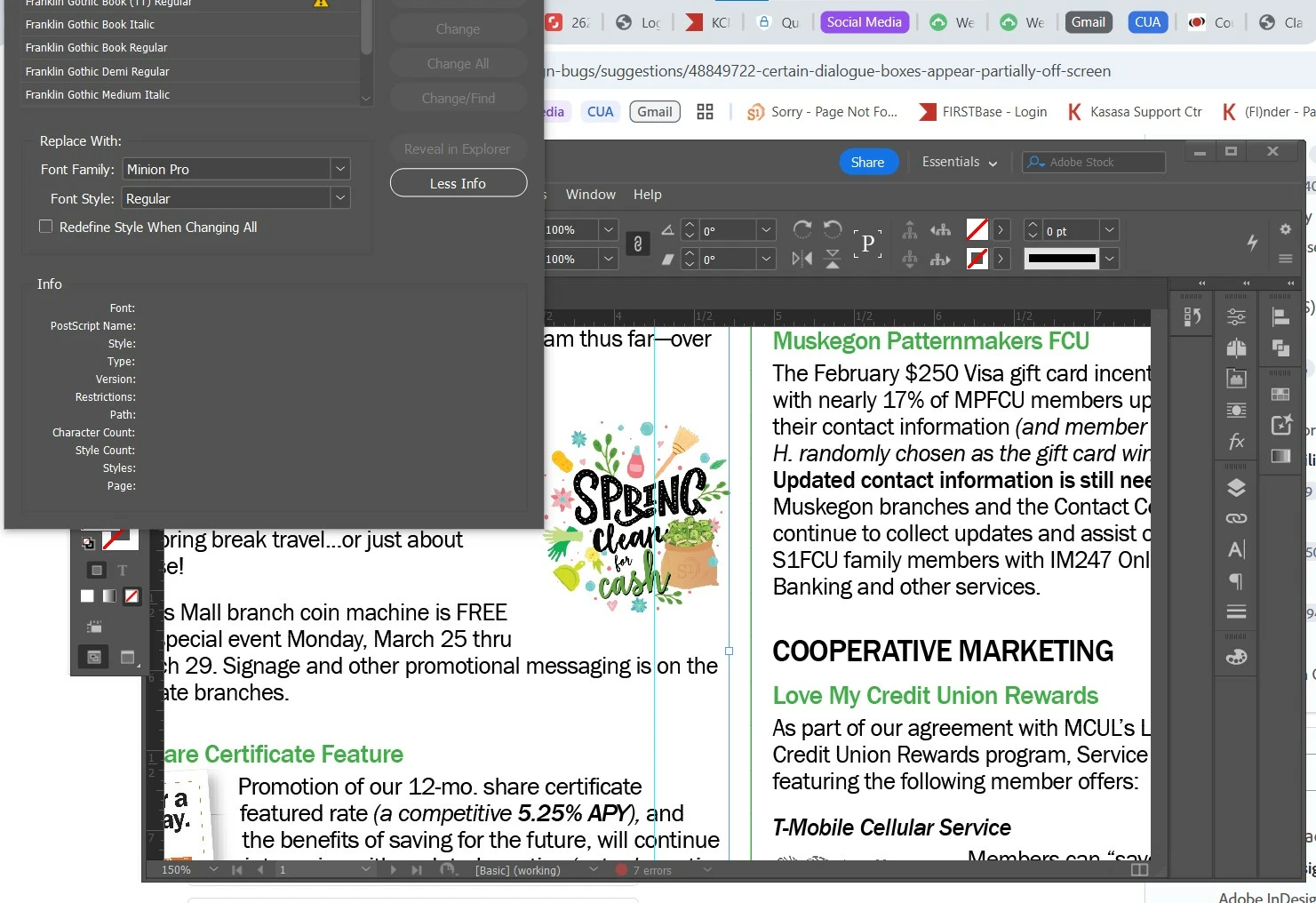This screenshot has height=903, width=1316.
Task: Open the shear angle dropdown
Action: click(766, 259)
